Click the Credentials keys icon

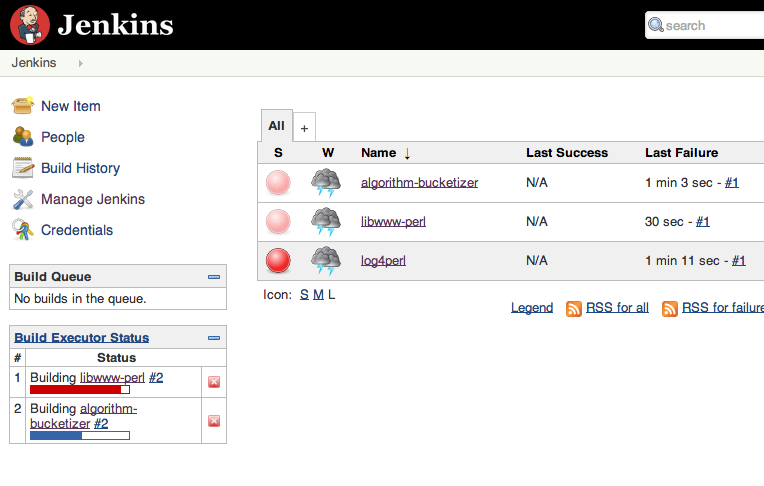pyautogui.click(x=22, y=230)
